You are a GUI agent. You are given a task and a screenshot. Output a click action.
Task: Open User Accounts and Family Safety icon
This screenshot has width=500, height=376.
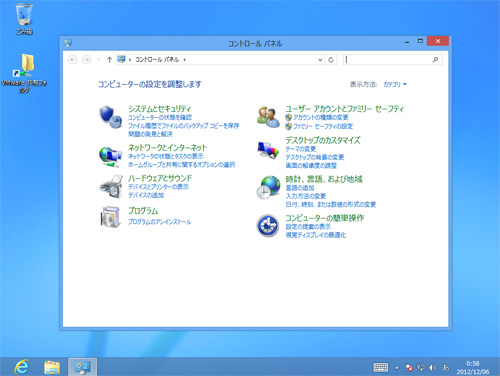tap(268, 117)
